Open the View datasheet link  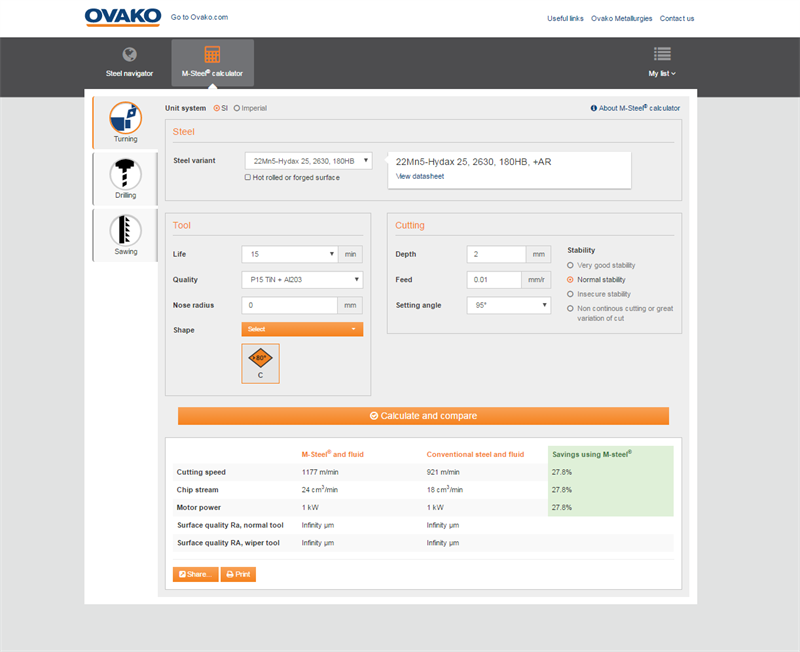point(419,176)
